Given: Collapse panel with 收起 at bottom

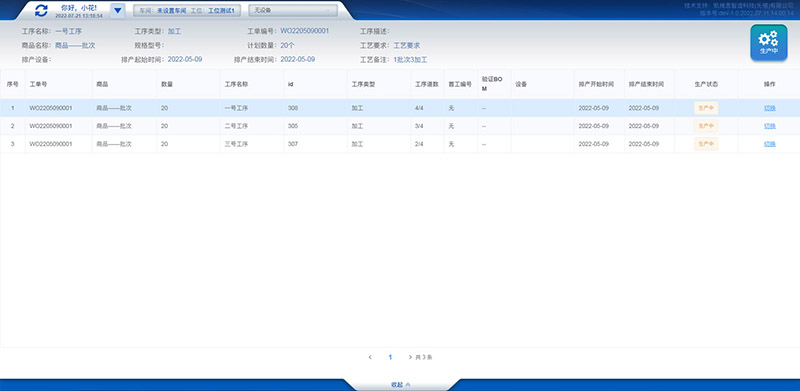Looking at the screenshot, I should click(400, 384).
